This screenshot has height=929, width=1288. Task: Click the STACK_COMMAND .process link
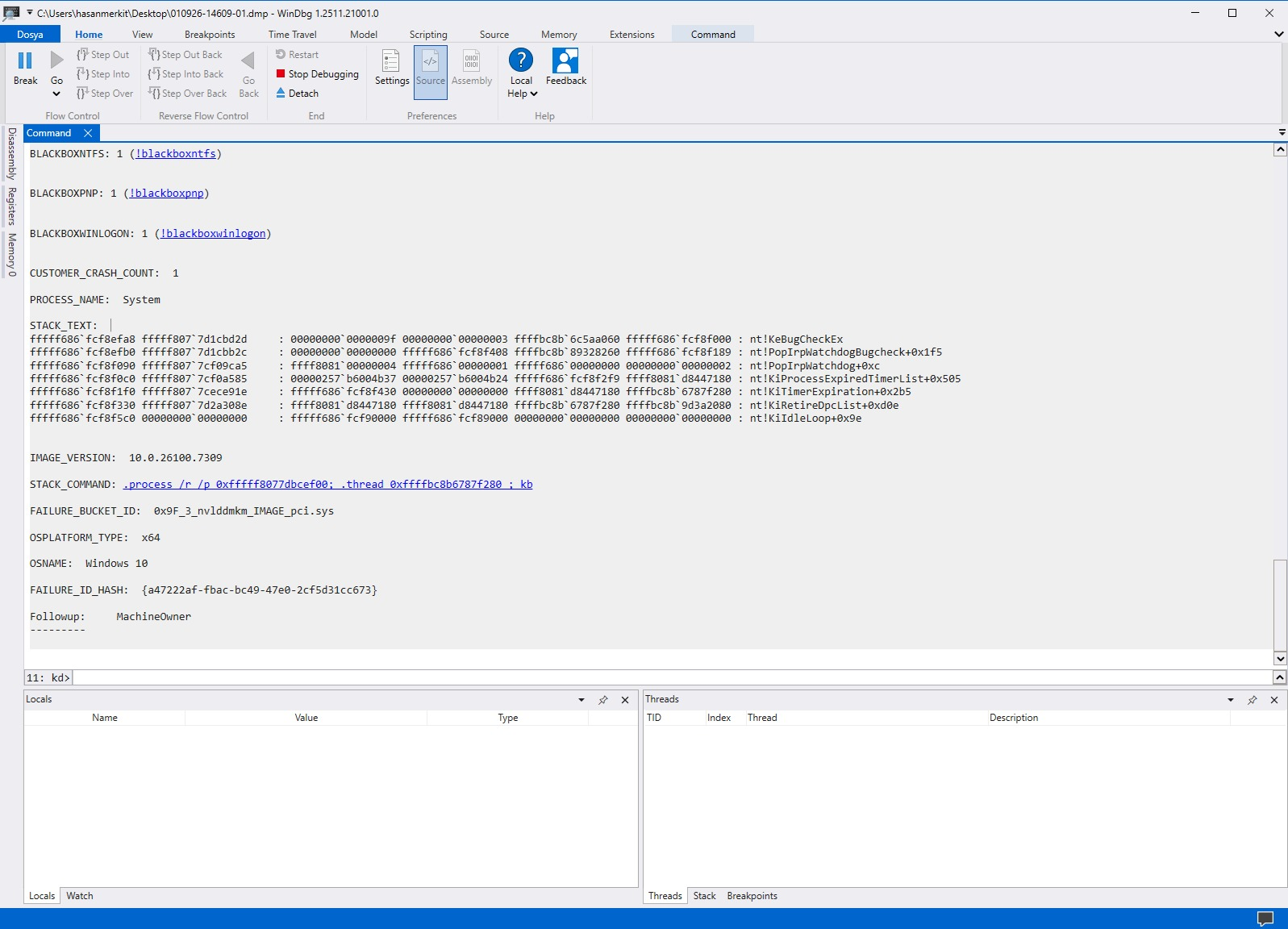[x=327, y=485]
